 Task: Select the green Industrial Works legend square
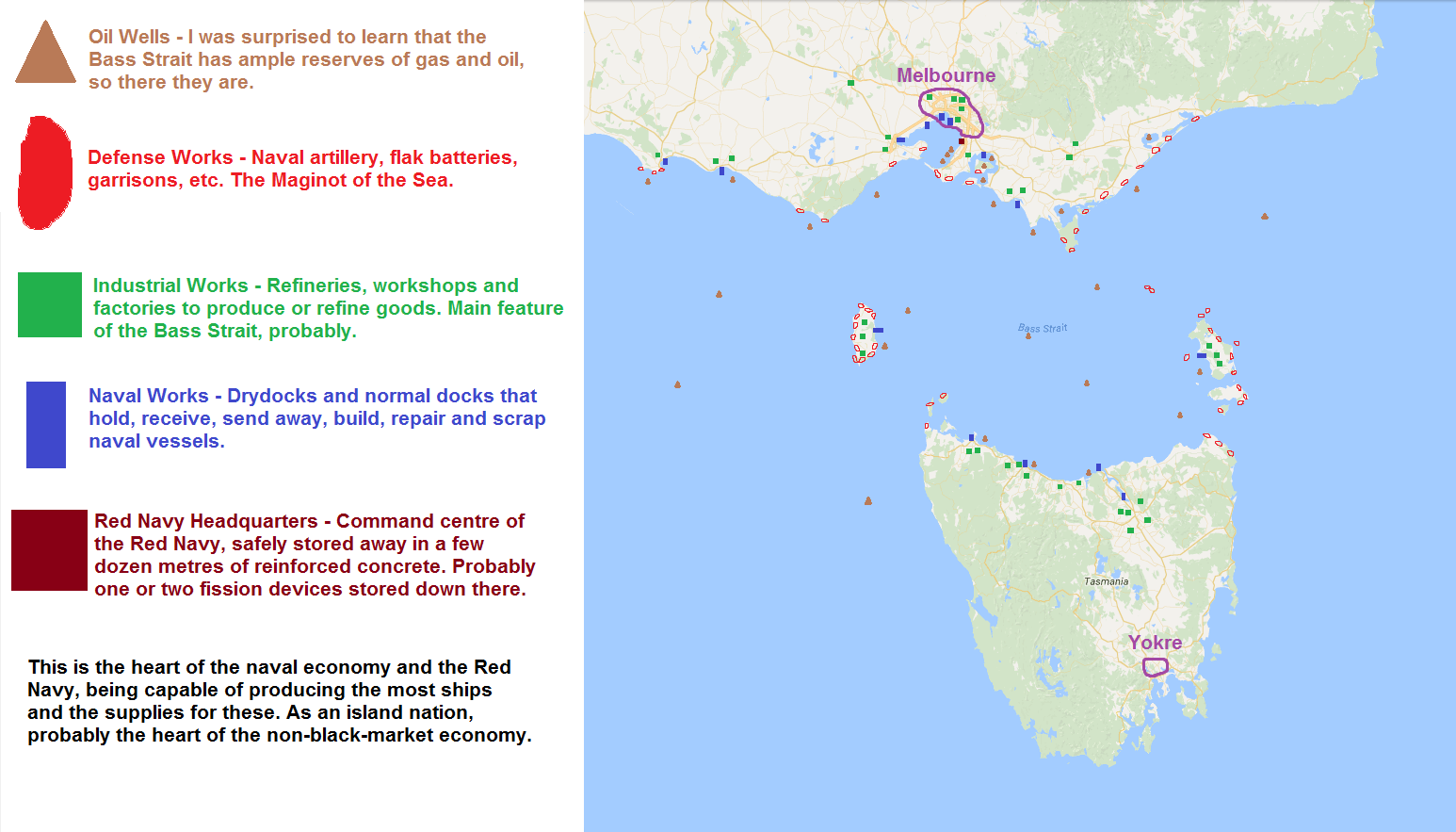point(50,304)
